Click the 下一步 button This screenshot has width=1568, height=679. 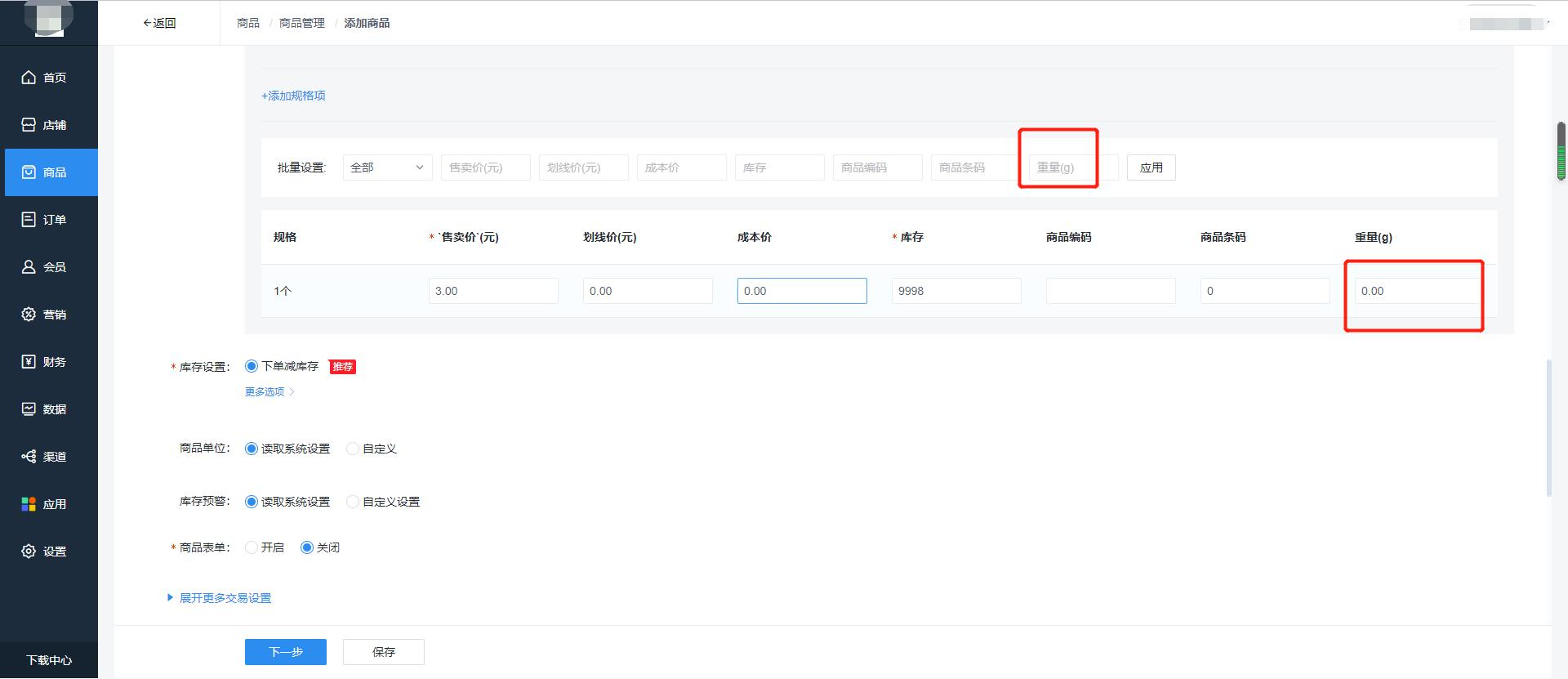(285, 652)
